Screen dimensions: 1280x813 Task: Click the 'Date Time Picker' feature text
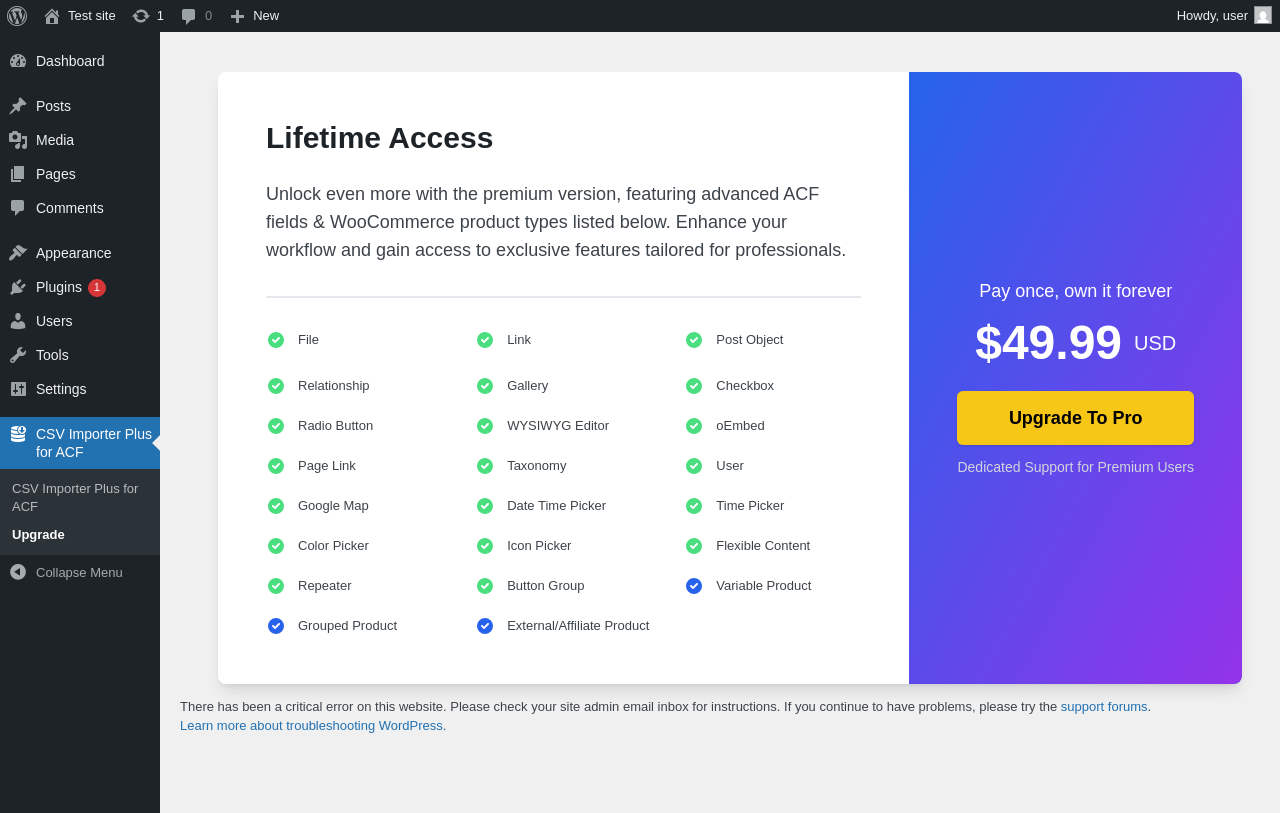click(x=556, y=506)
